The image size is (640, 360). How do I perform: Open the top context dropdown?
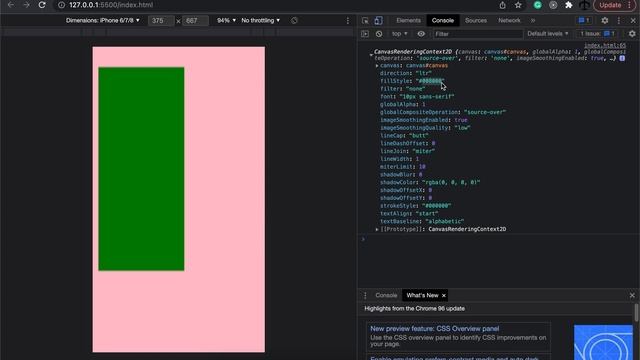coord(400,34)
